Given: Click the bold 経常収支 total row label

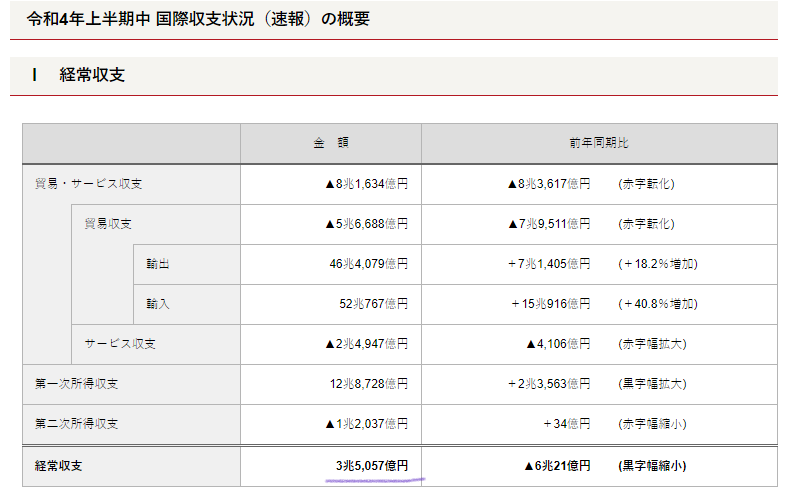Looking at the screenshot, I should [x=61, y=465].
